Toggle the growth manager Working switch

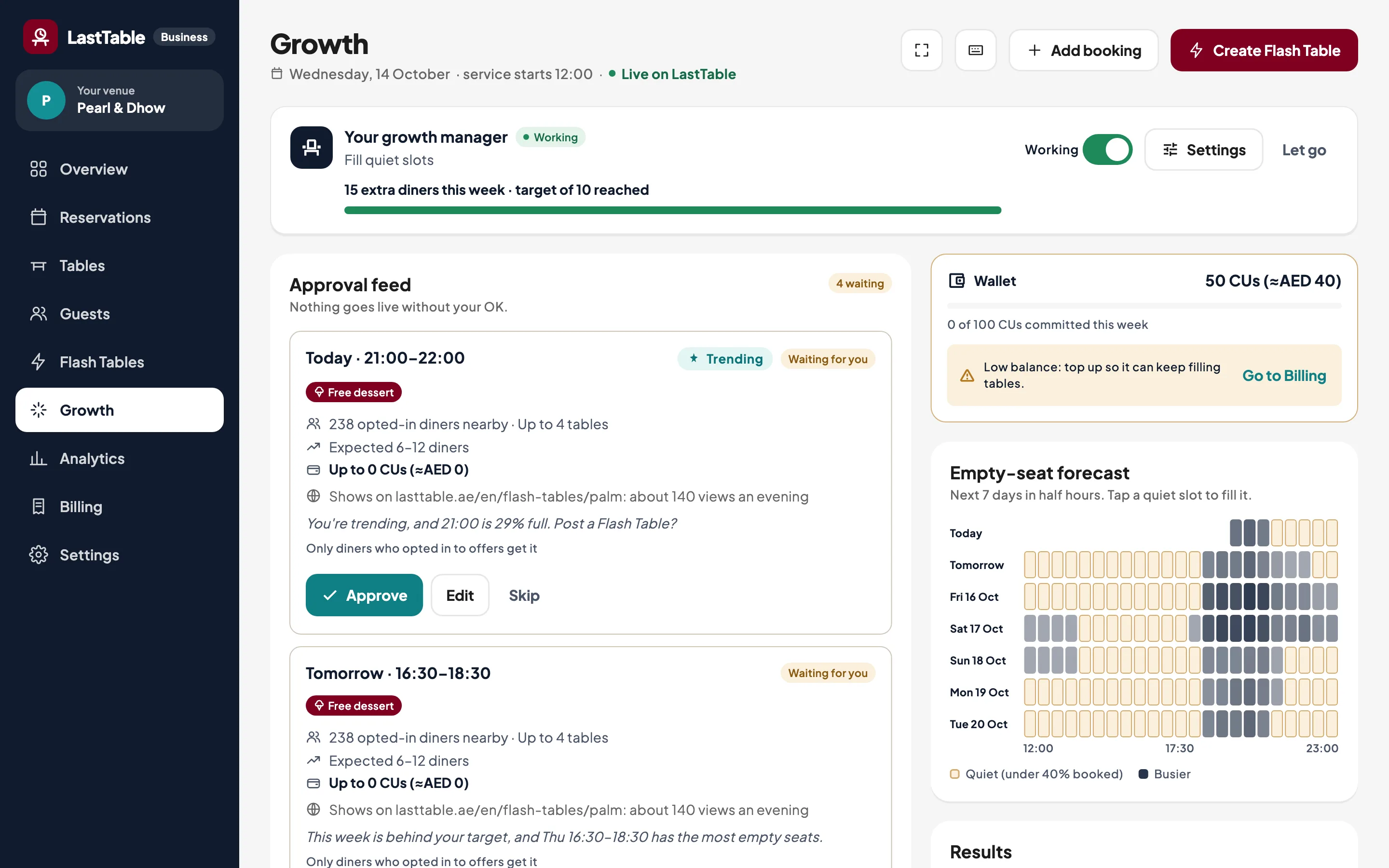click(1107, 150)
